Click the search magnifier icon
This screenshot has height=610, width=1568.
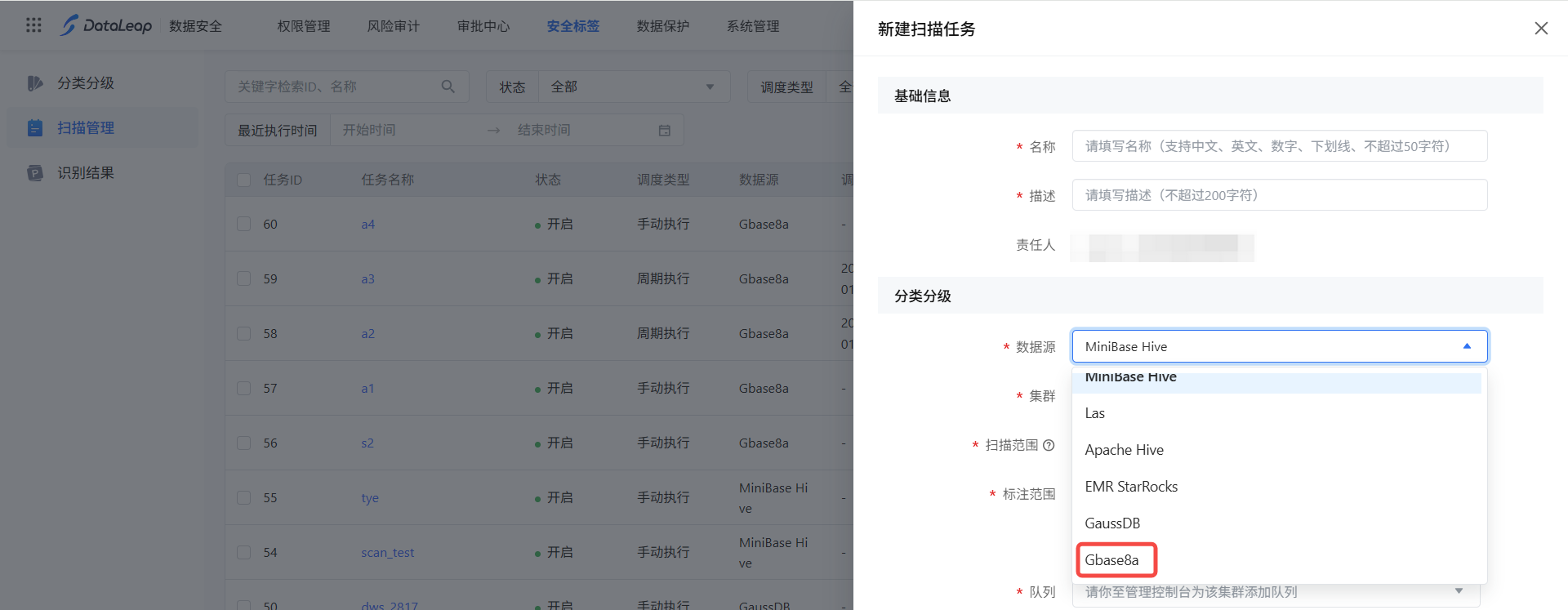point(448,87)
